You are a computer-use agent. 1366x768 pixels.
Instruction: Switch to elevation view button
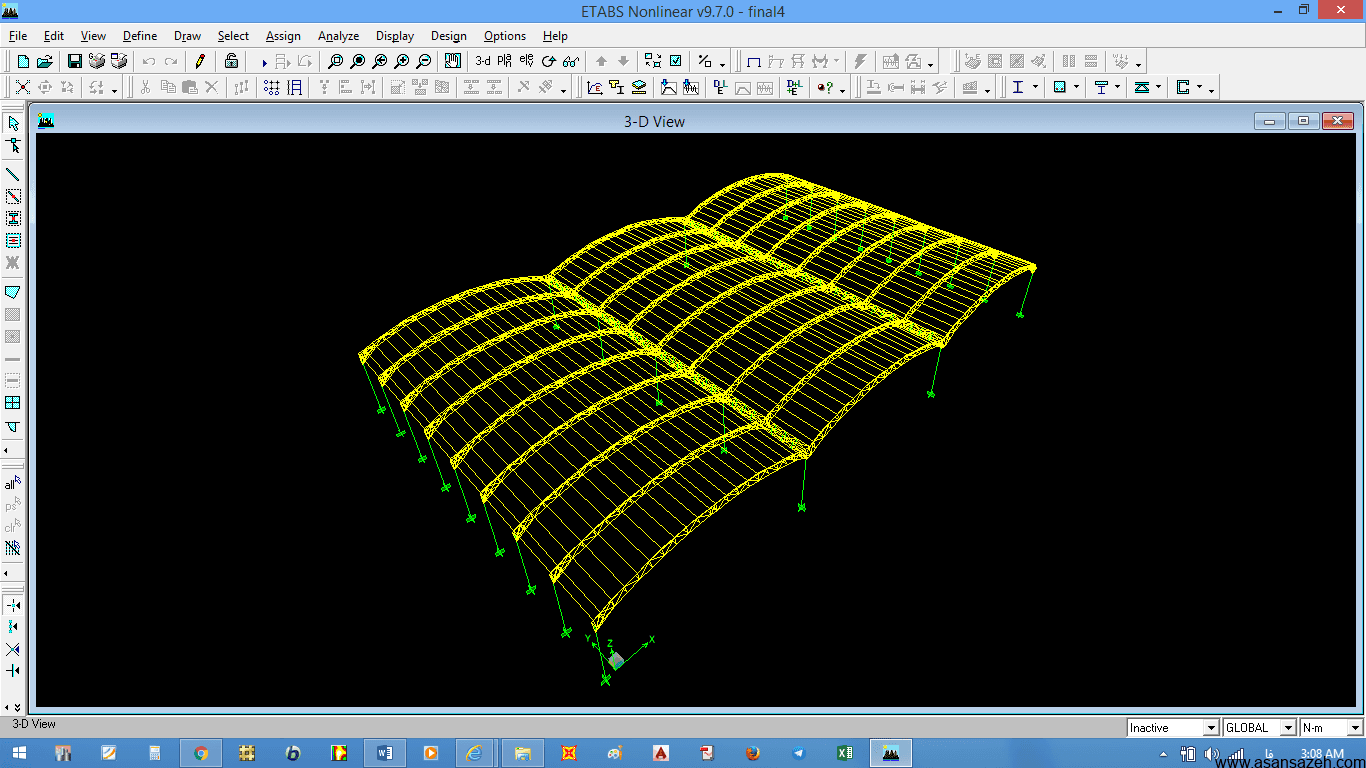526,61
